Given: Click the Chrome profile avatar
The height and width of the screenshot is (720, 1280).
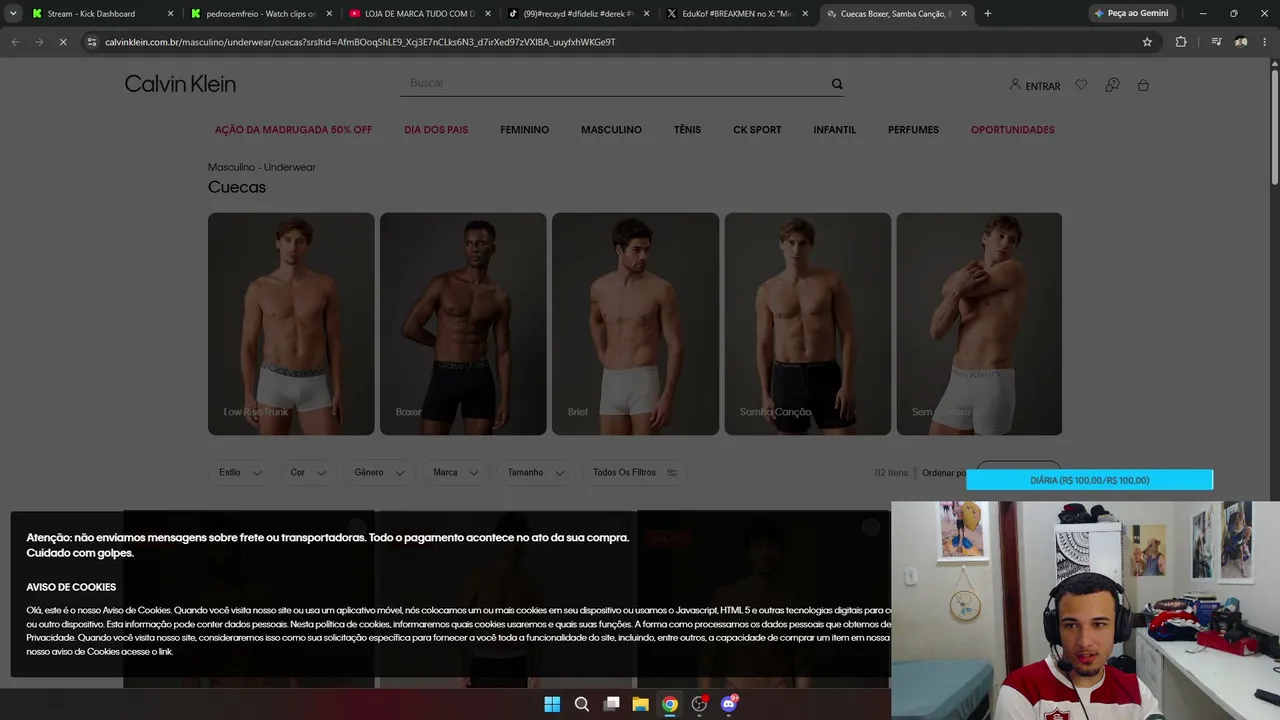Looking at the screenshot, I should 1241,42.
